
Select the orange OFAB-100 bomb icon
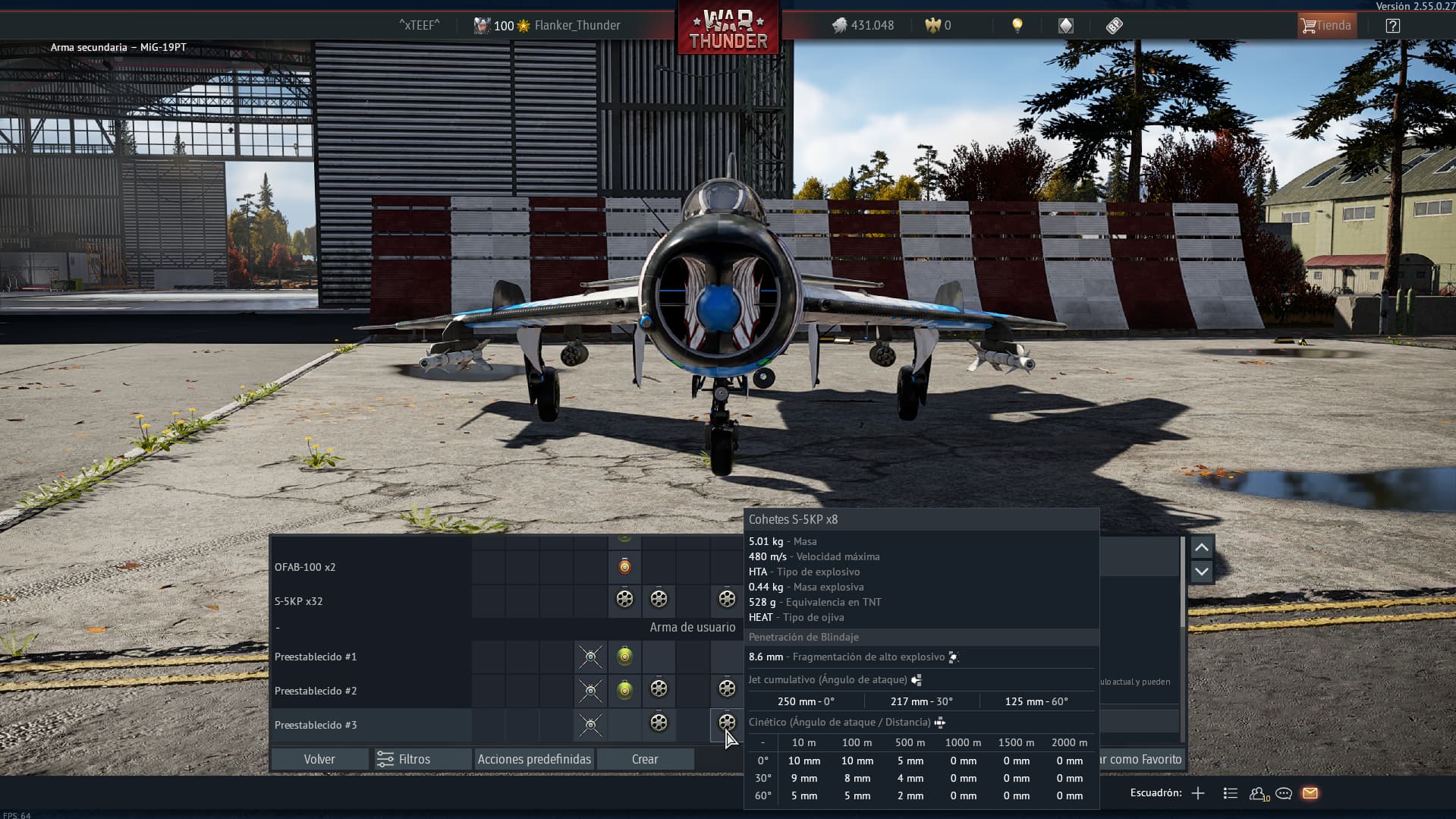click(624, 567)
